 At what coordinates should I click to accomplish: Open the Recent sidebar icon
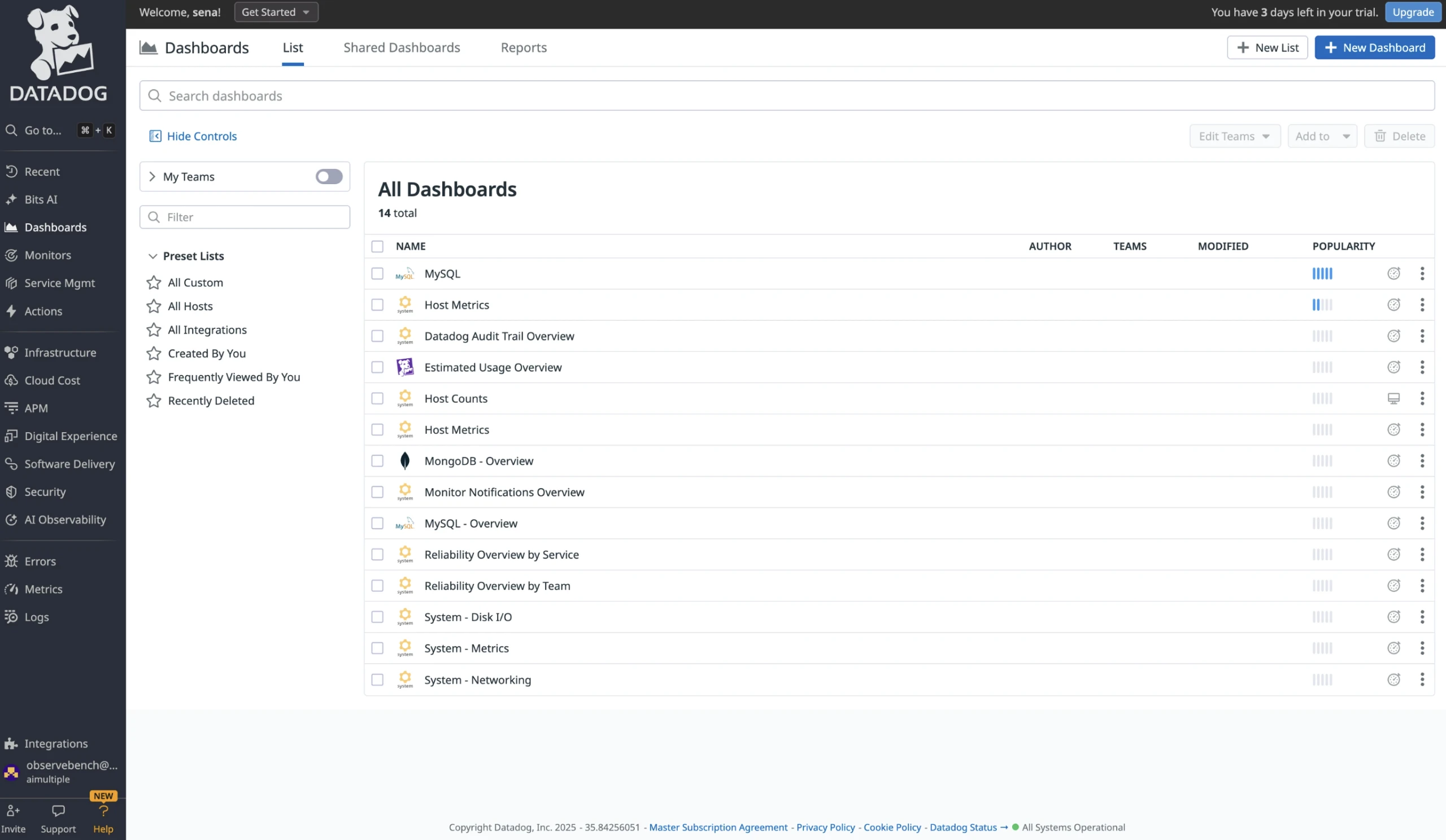pos(11,171)
